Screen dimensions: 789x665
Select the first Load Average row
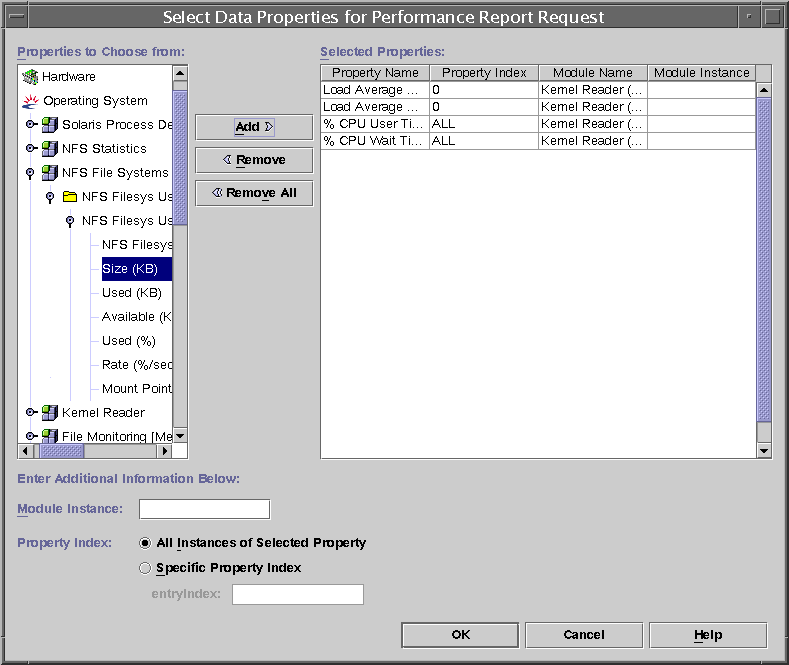[x=538, y=90]
